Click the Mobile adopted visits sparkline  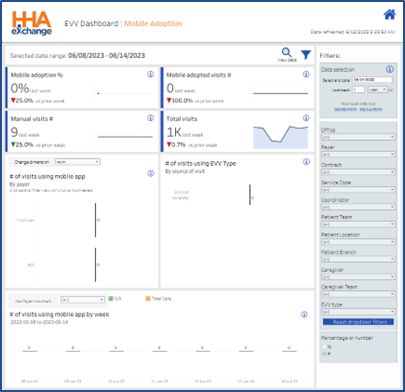[281, 93]
